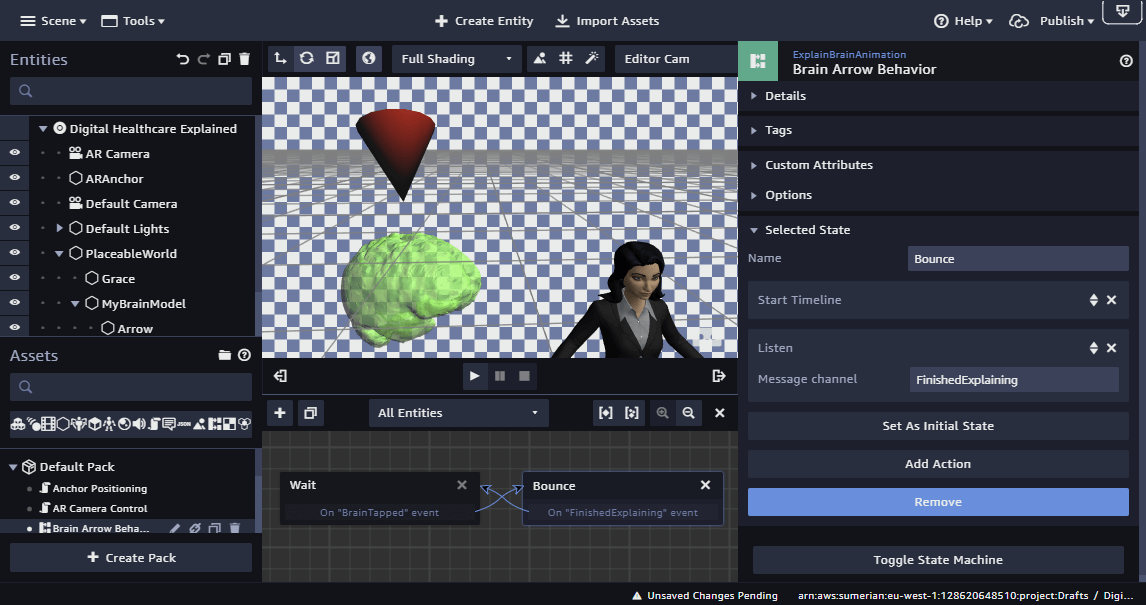Toggle visibility of Grace entity

pos(15,278)
